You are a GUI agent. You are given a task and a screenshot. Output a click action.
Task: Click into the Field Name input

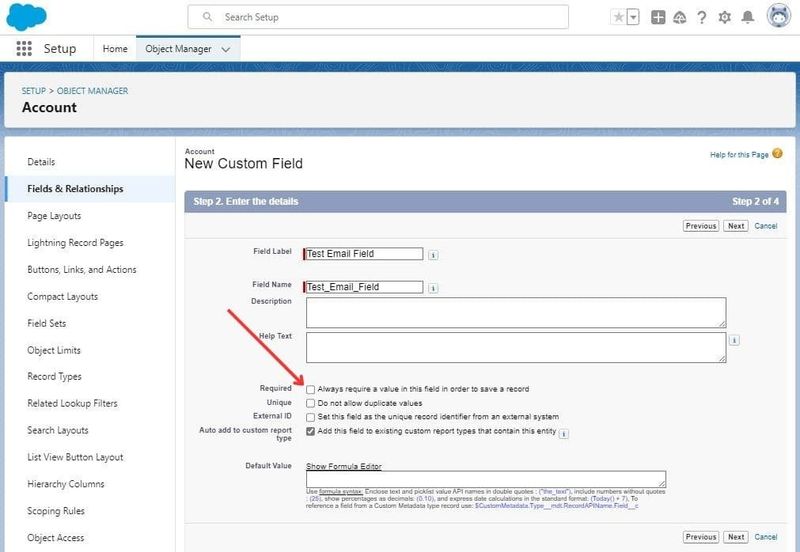(363, 287)
